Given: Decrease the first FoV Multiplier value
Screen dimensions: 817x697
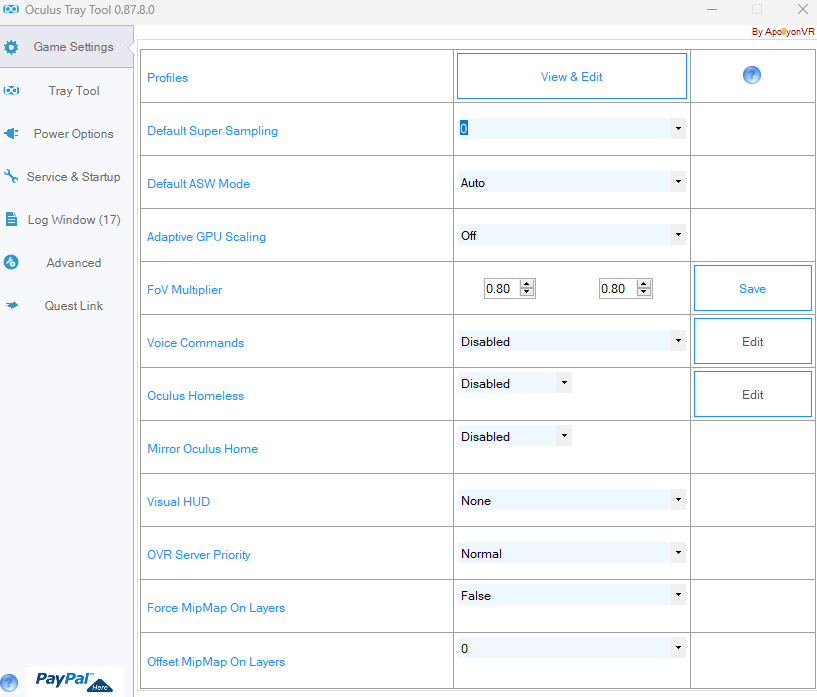Looking at the screenshot, I should (527, 292).
